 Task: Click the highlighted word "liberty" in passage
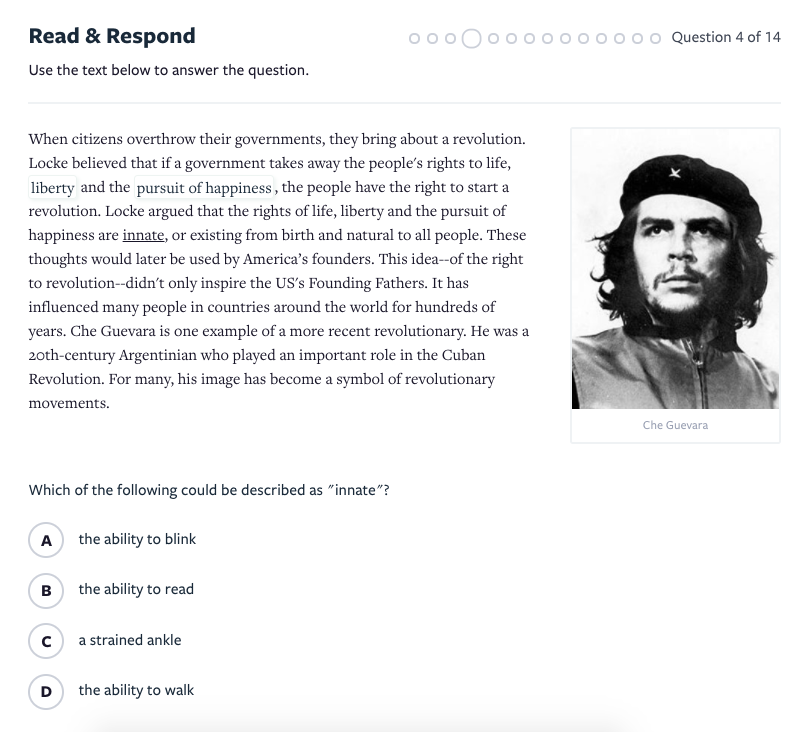coord(52,188)
